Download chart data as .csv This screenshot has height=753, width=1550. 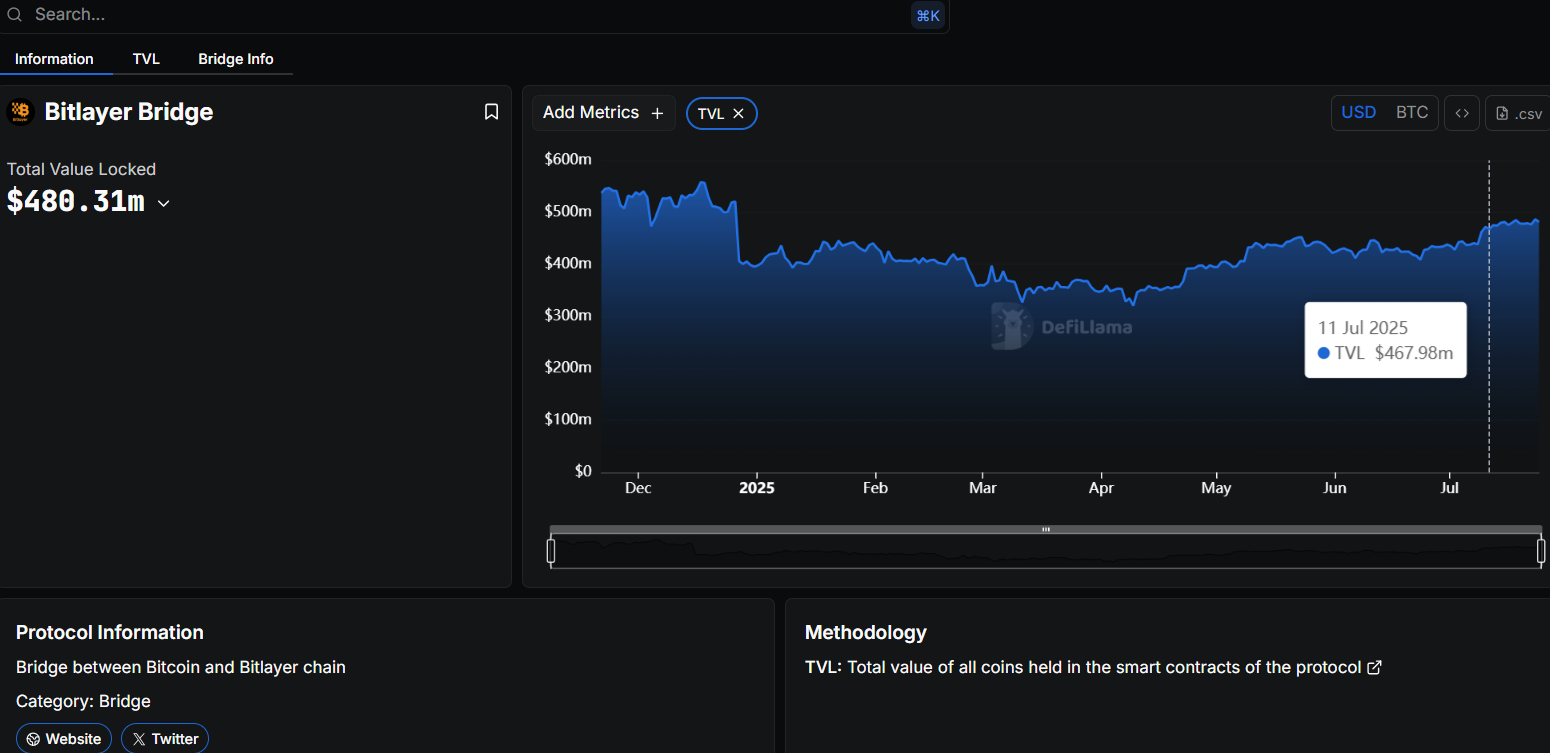click(x=1518, y=113)
